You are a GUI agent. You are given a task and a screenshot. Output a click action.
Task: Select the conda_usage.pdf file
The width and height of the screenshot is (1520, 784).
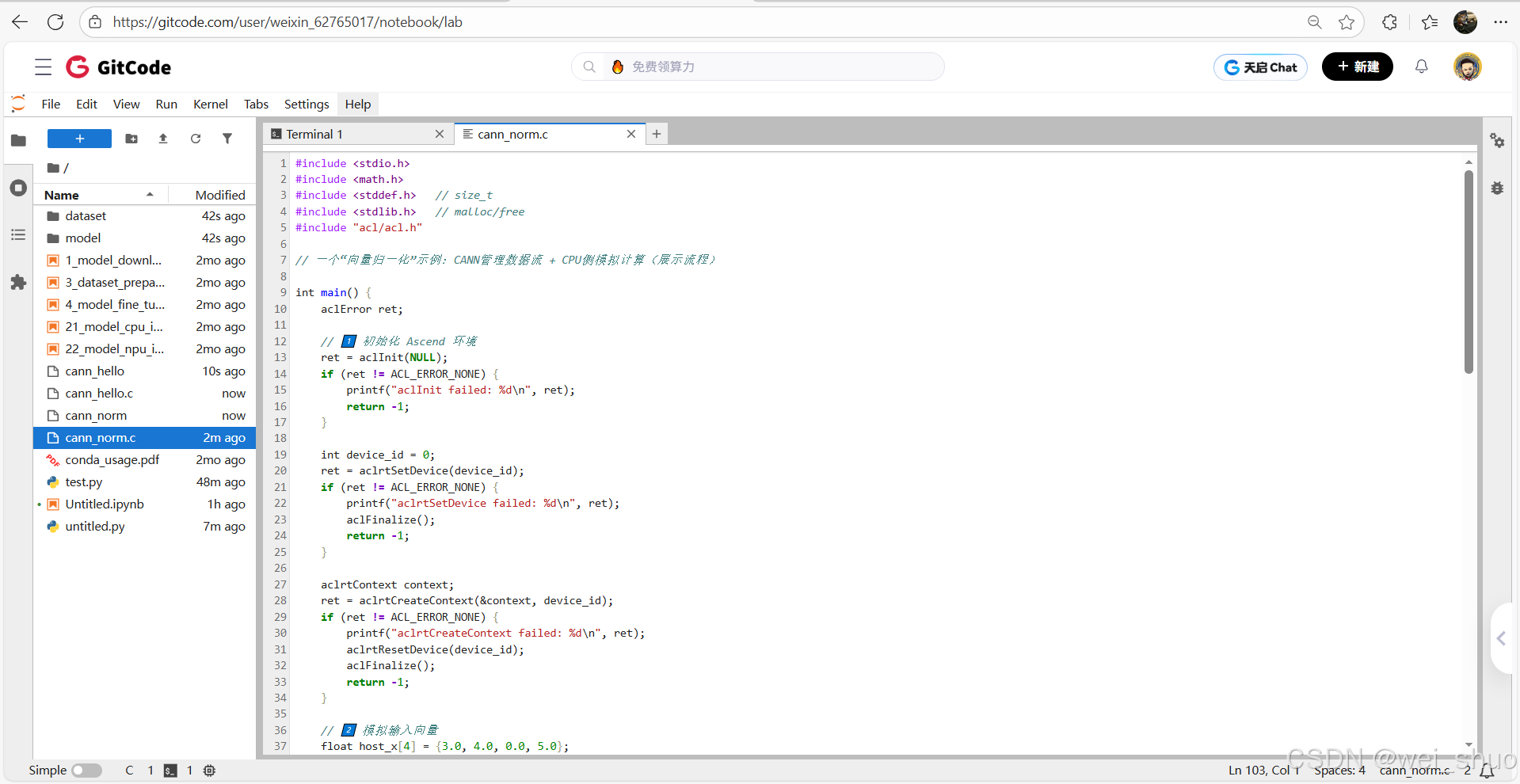click(144, 460)
